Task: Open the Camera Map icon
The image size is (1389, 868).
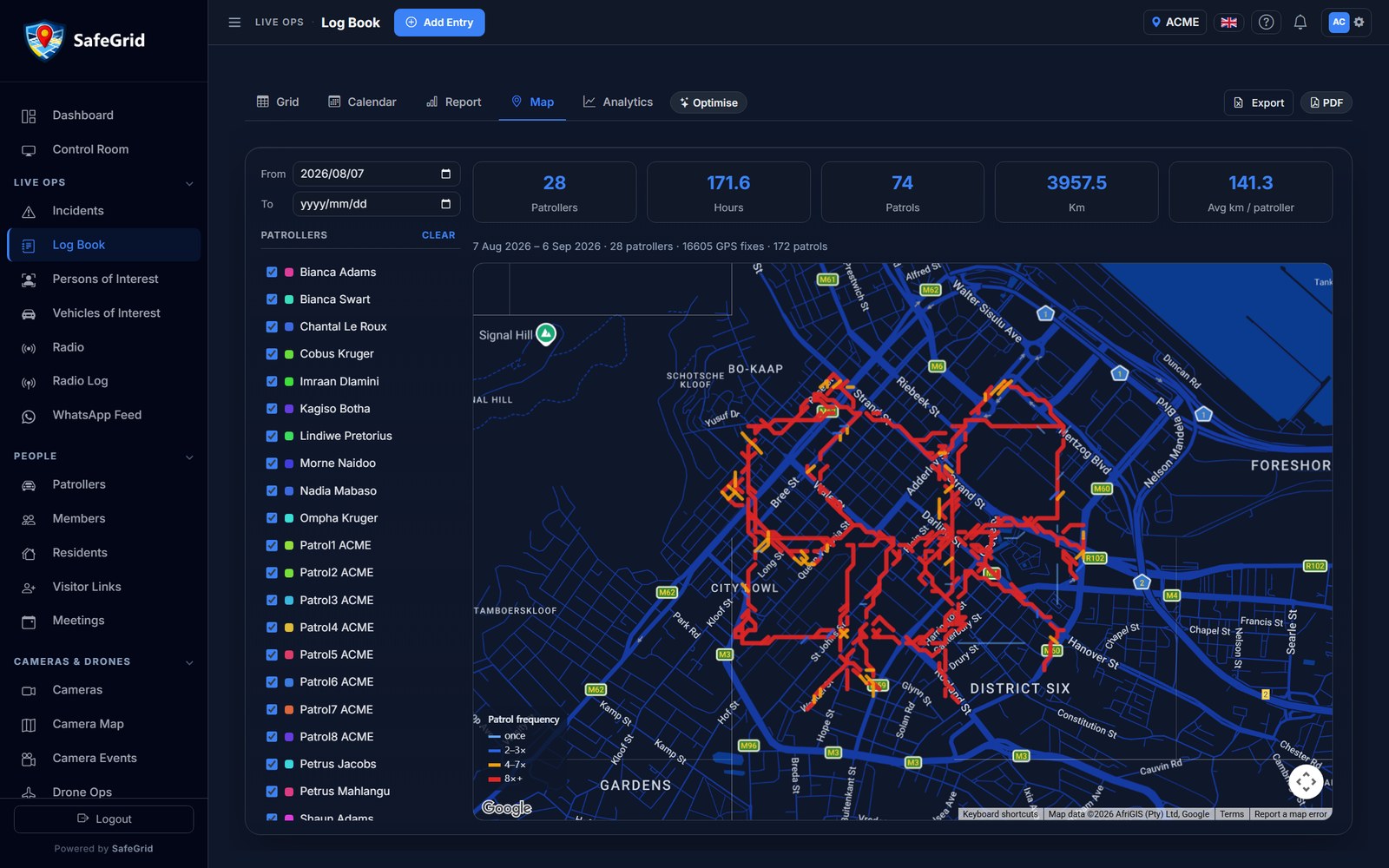Action: click(x=29, y=725)
